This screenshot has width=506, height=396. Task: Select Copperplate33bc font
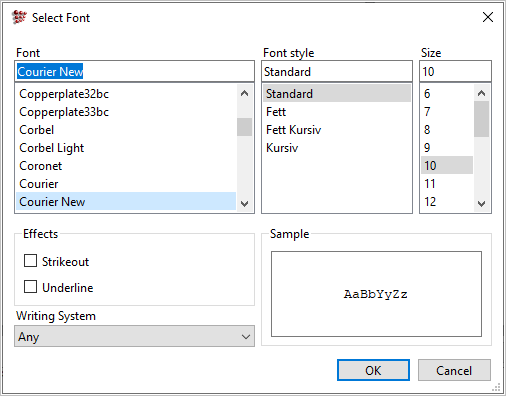126,112
